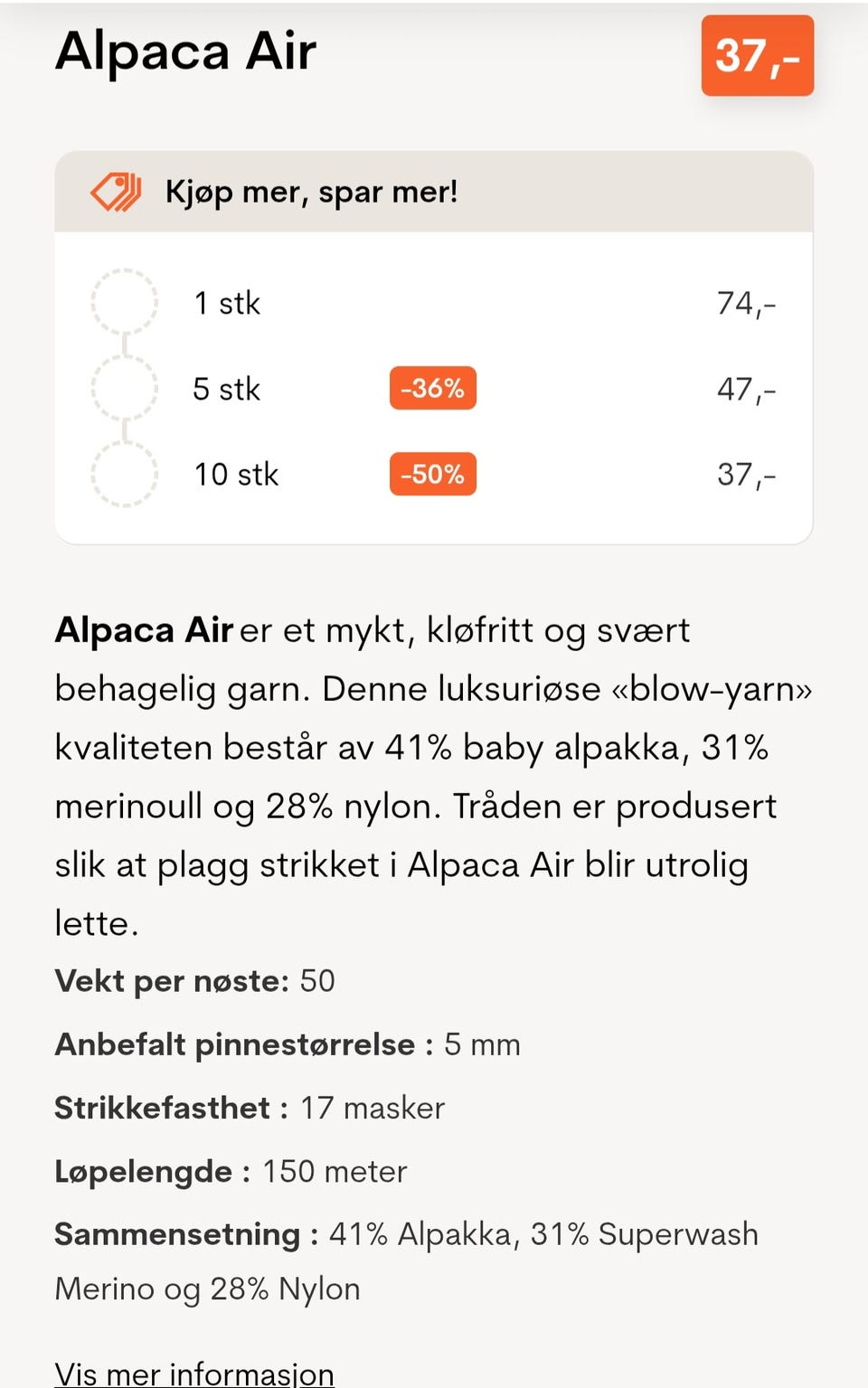868x1388 pixels.
Task: Click the Anbefalt pinnestørrelse label
Action: click(x=235, y=1044)
